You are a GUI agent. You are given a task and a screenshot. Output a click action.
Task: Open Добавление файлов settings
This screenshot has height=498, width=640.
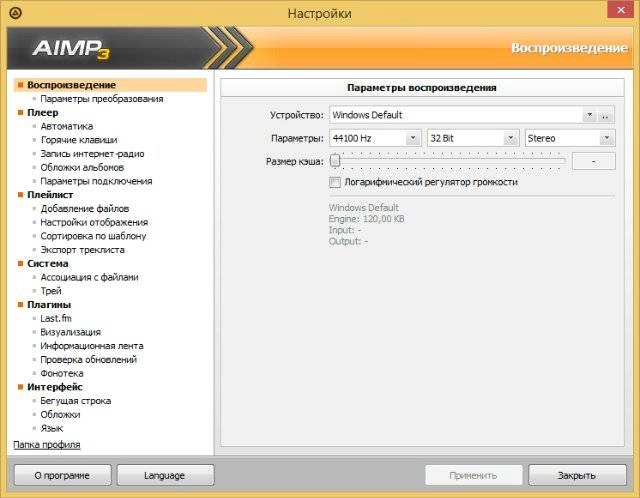tap(84, 209)
